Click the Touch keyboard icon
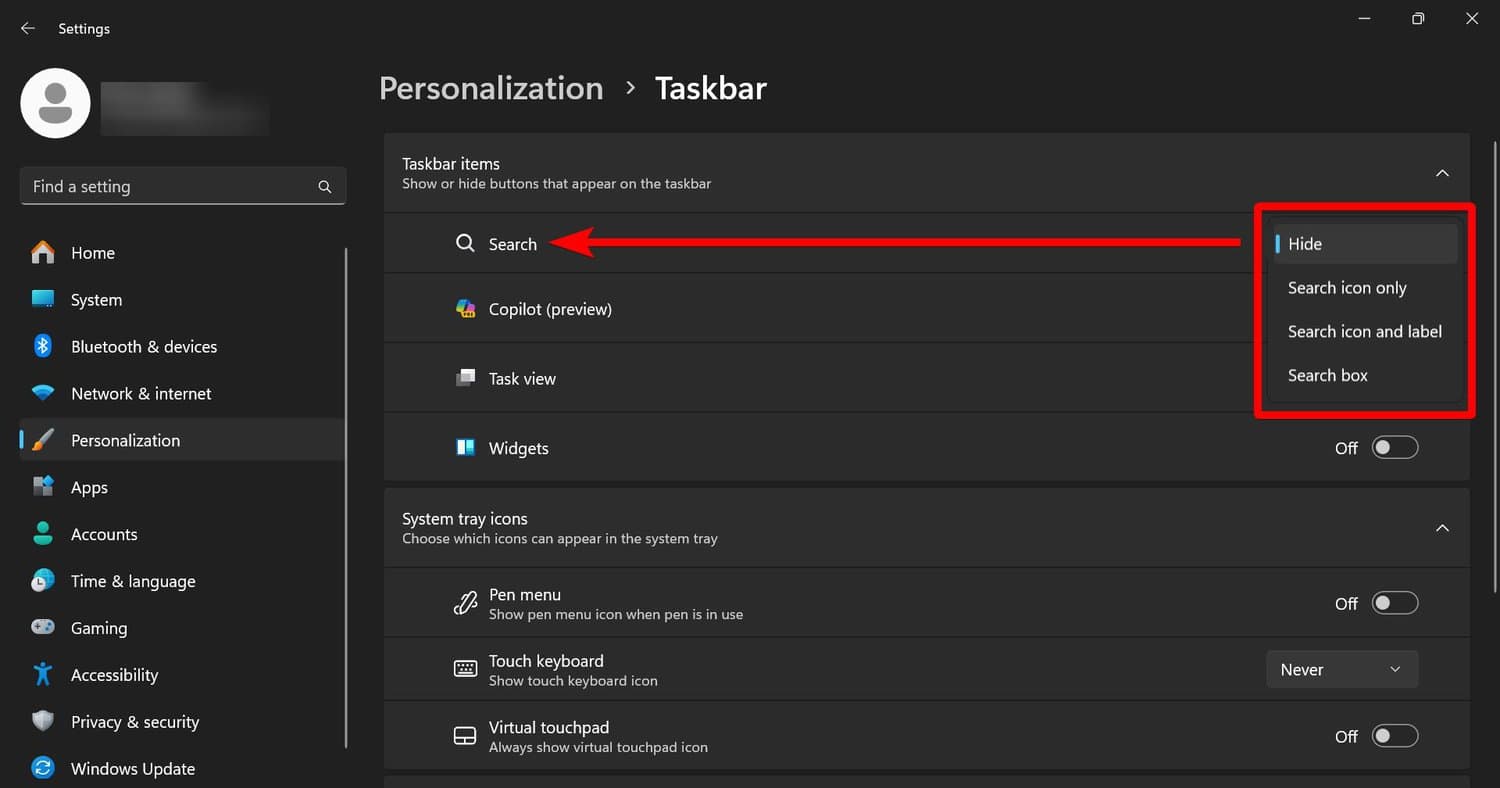 [x=465, y=668]
